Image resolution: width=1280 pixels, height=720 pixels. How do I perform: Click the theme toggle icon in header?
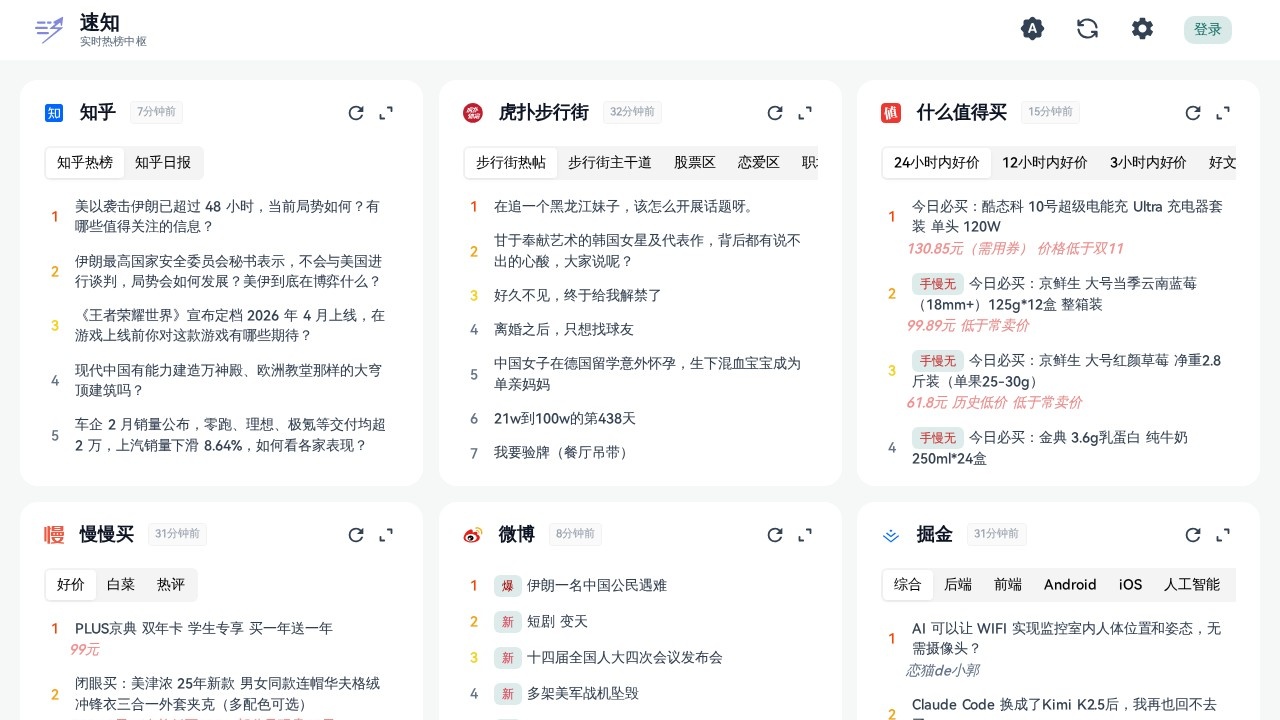pyautogui.click(x=1032, y=29)
